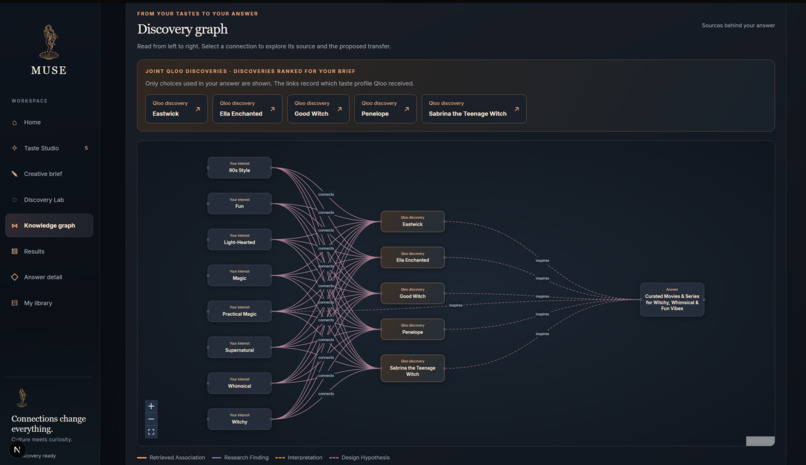Viewport: 806px width, 465px height.
Task: Open the Penelope discovery card
Action: click(x=385, y=108)
